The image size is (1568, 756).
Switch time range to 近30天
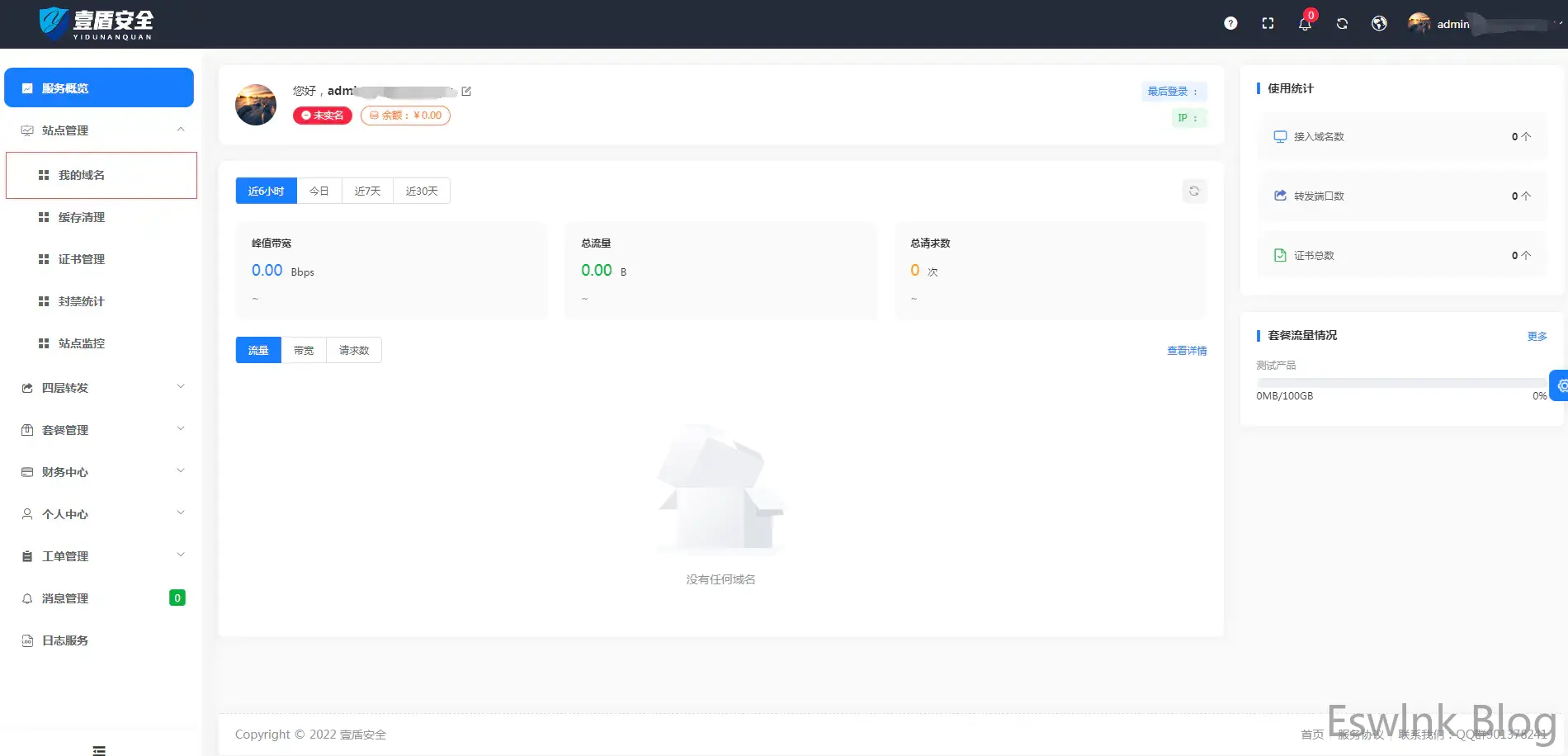(422, 191)
